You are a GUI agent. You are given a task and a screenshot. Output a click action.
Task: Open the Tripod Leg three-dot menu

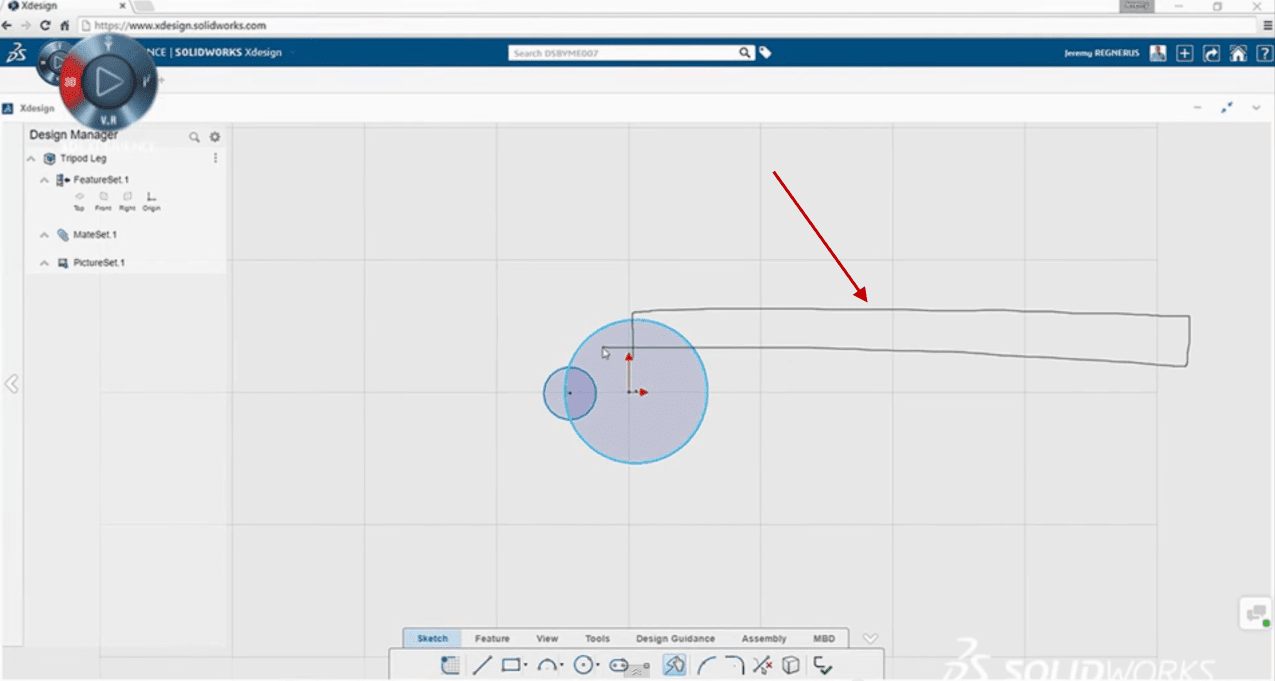[215, 158]
